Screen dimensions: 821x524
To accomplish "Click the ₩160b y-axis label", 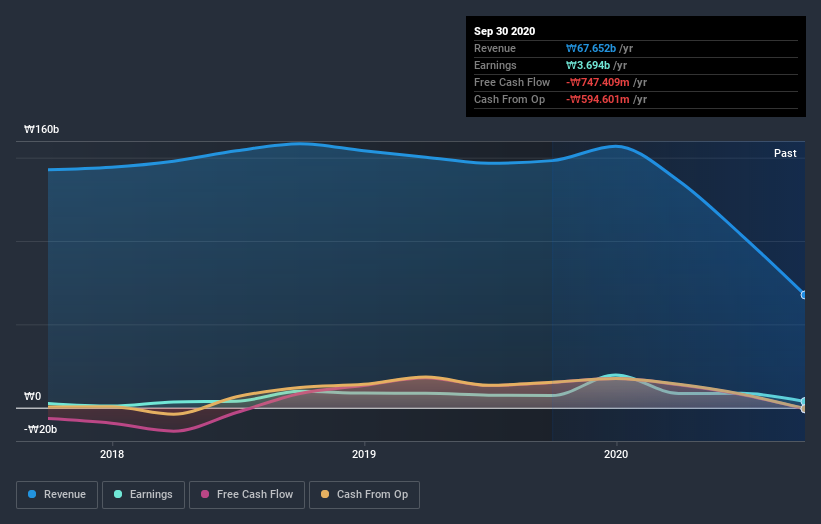I will (x=41, y=129).
